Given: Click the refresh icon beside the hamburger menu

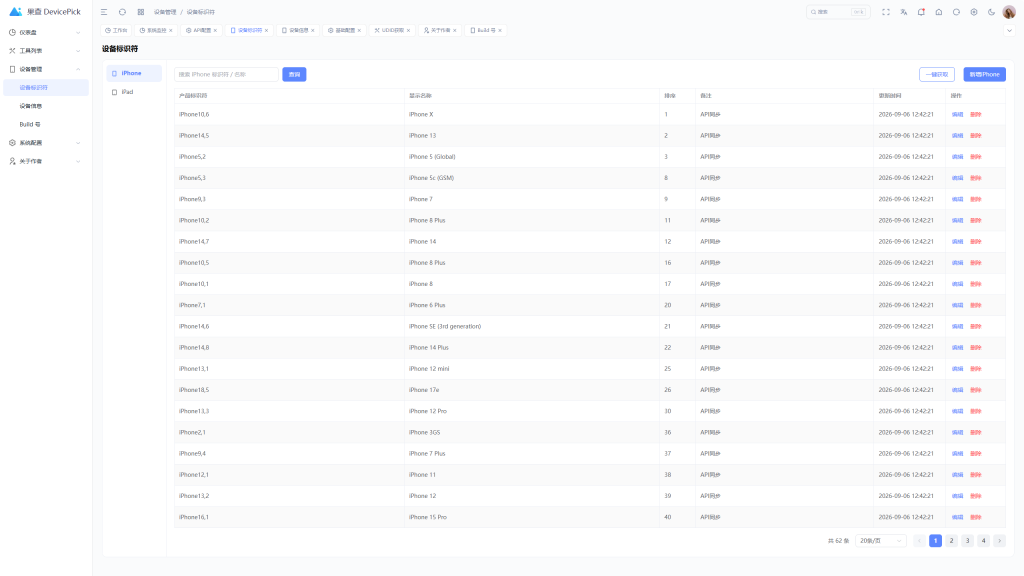Looking at the screenshot, I should [x=122, y=12].
